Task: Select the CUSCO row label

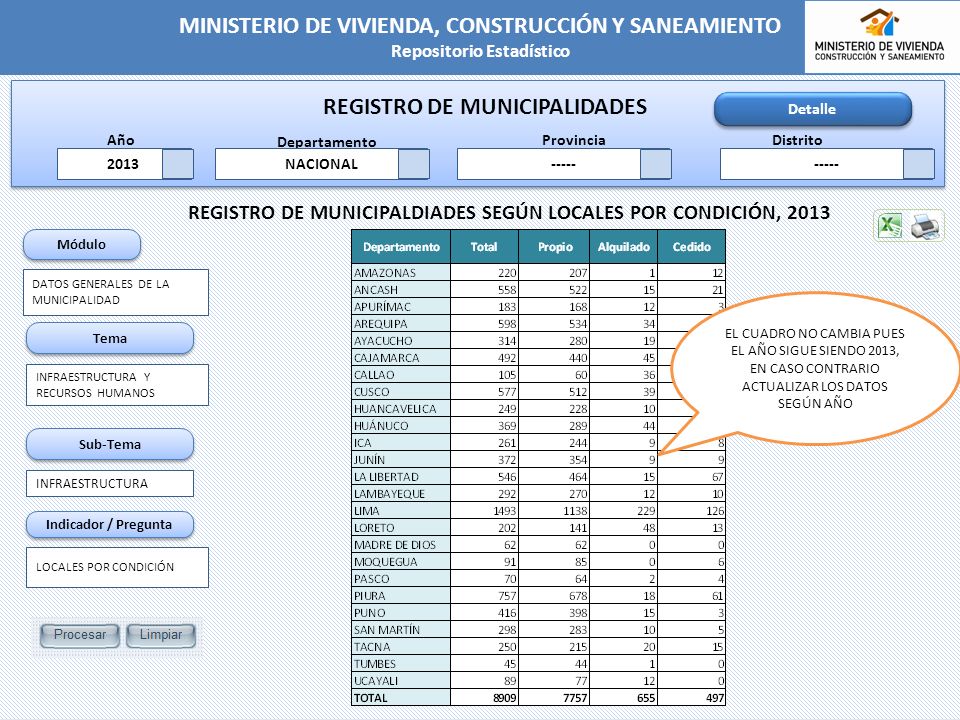Action: tap(401, 392)
